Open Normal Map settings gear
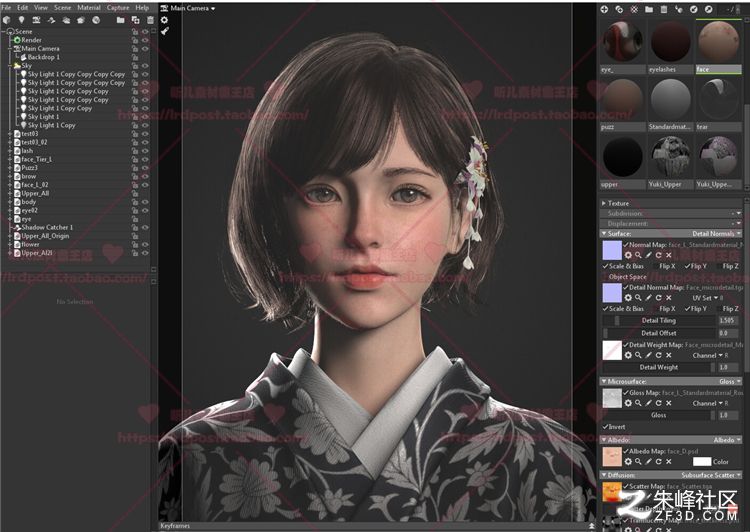 pyautogui.click(x=628, y=255)
